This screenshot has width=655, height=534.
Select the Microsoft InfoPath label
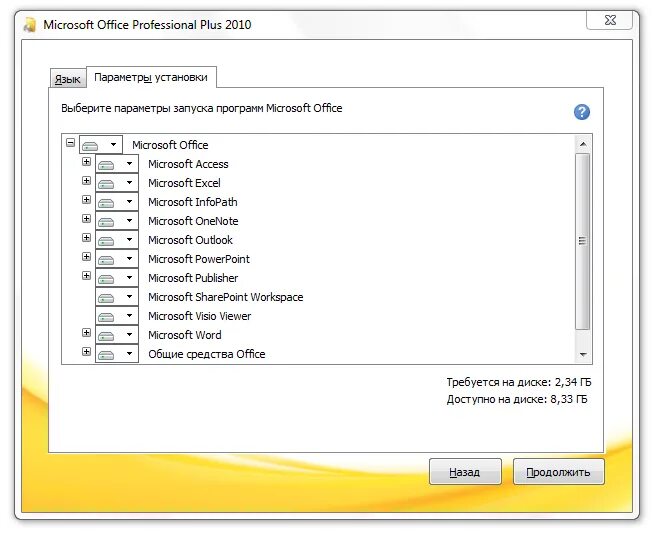(x=193, y=202)
